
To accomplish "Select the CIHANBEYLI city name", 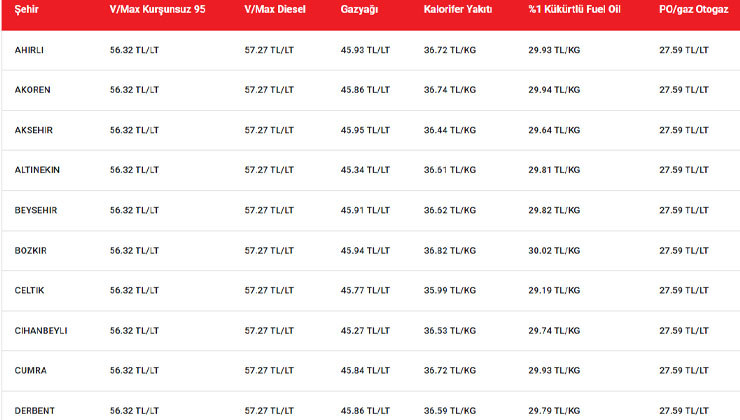I will click(x=41, y=330).
